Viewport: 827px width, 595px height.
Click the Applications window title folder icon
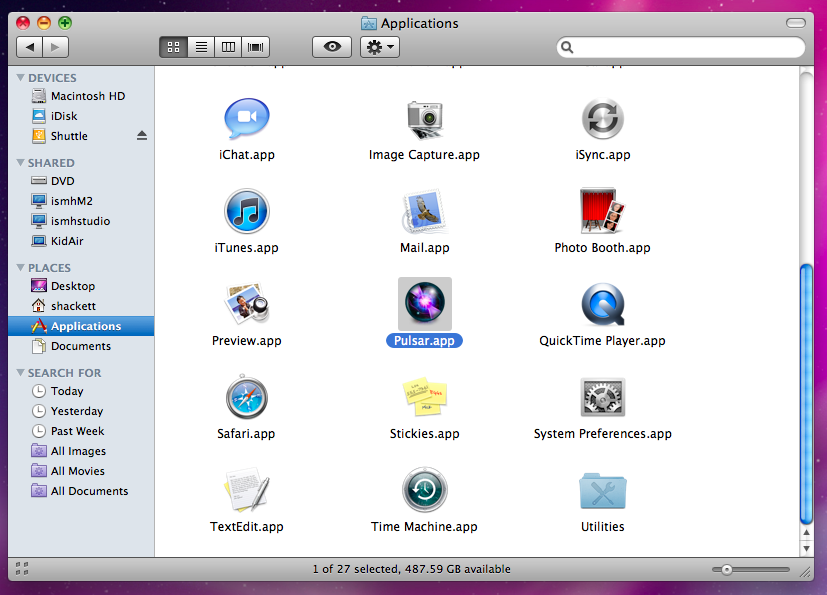point(369,23)
